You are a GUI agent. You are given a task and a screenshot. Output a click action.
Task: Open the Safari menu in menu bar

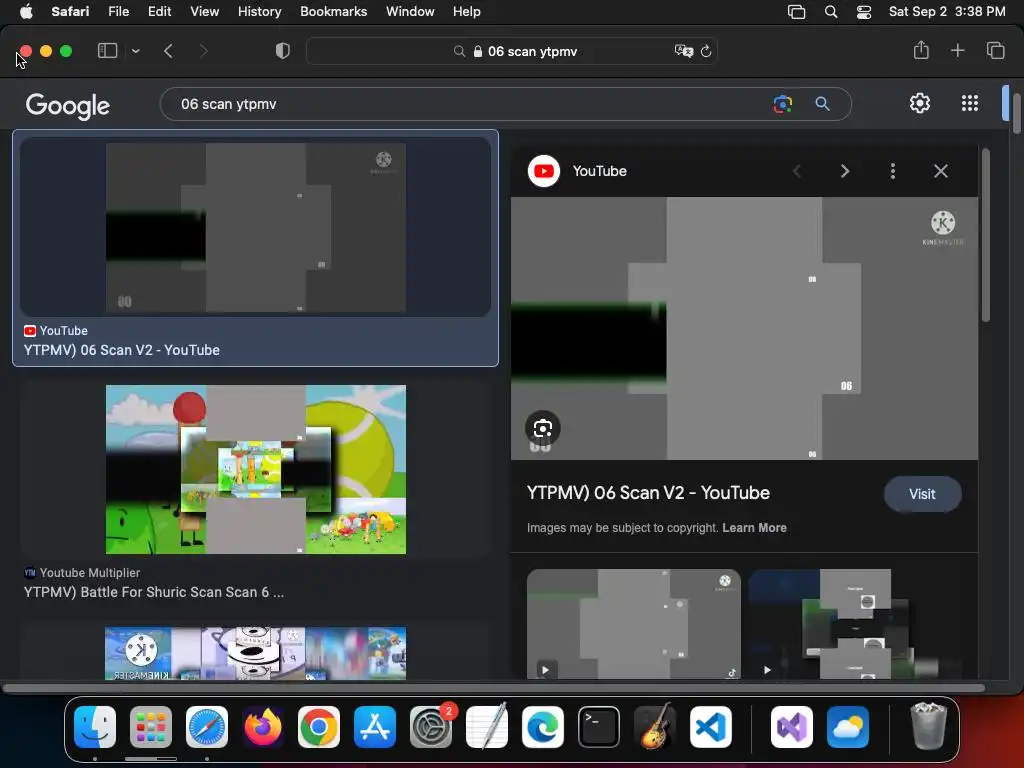point(70,11)
